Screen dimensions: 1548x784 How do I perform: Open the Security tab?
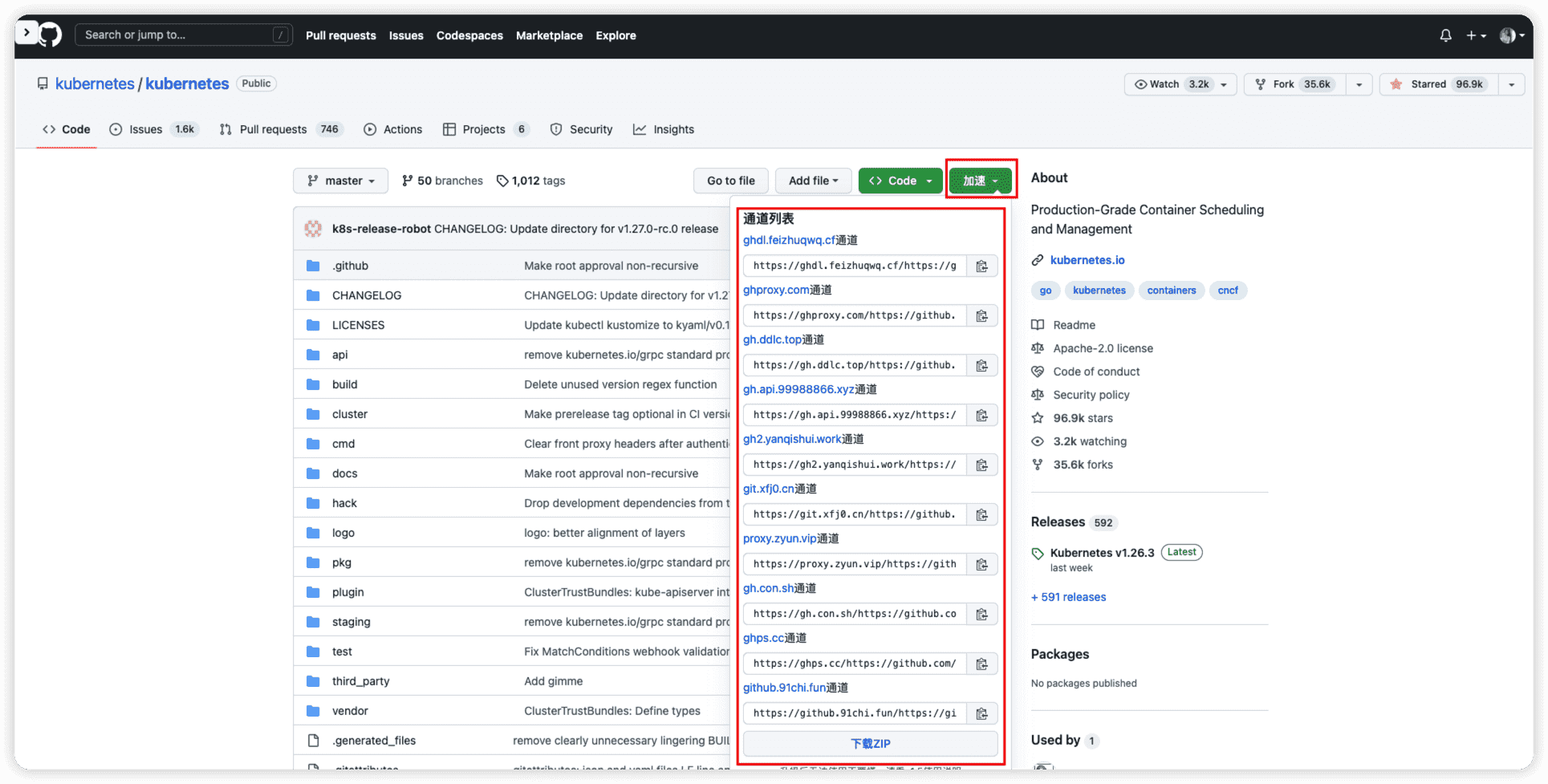click(582, 129)
